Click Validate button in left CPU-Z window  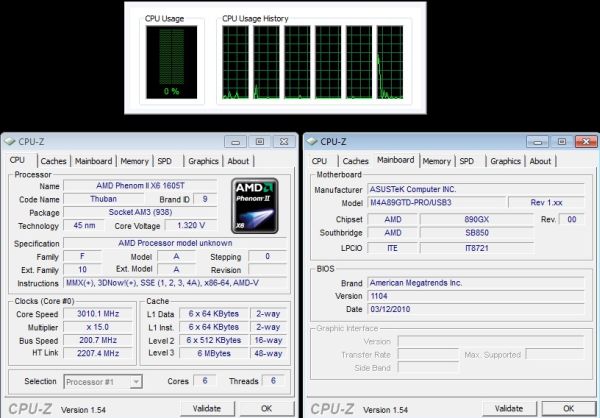click(x=207, y=408)
